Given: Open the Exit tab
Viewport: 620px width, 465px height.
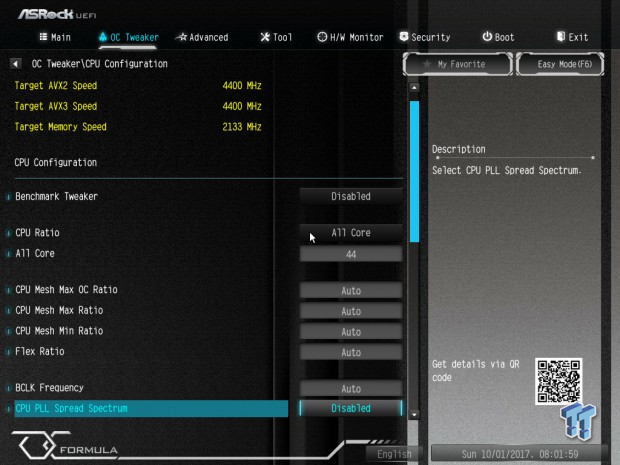Looking at the screenshot, I should [573, 37].
